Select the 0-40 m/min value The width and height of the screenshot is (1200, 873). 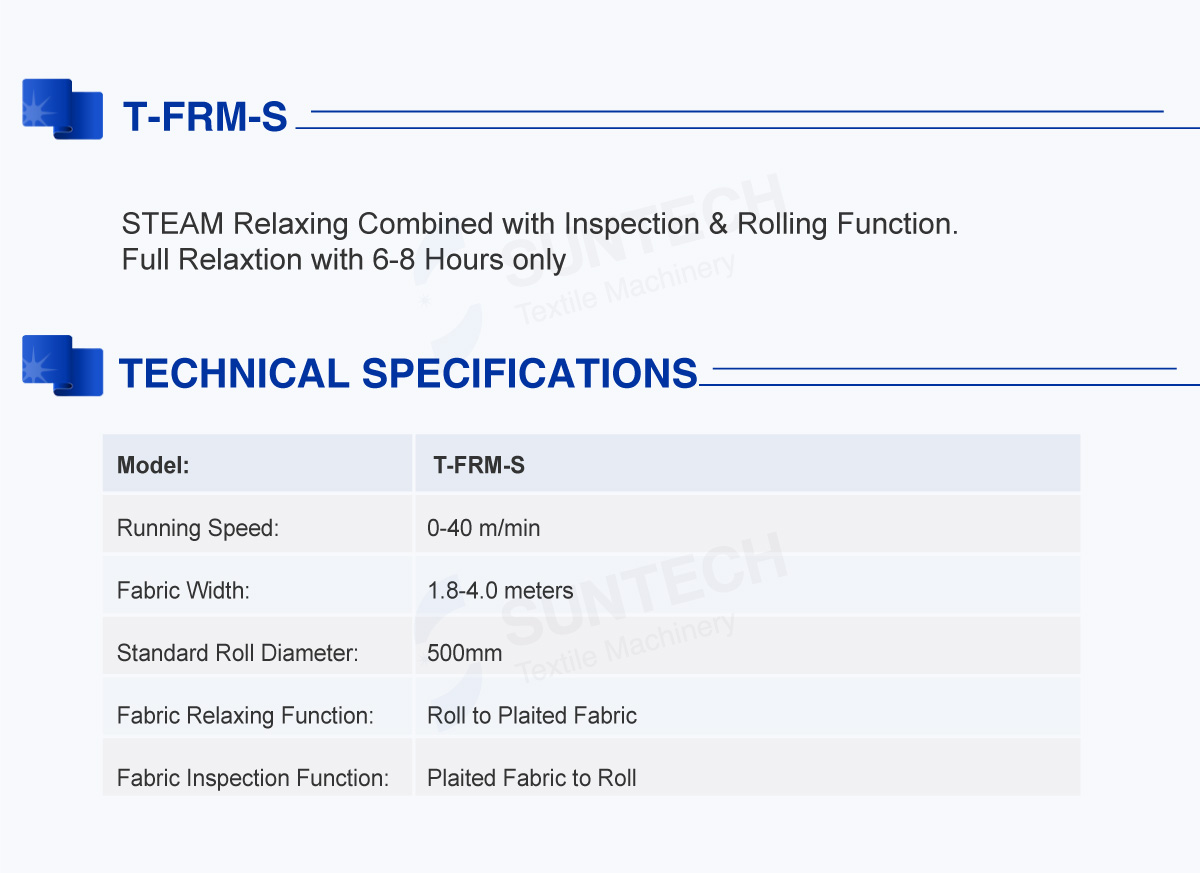[x=484, y=528]
